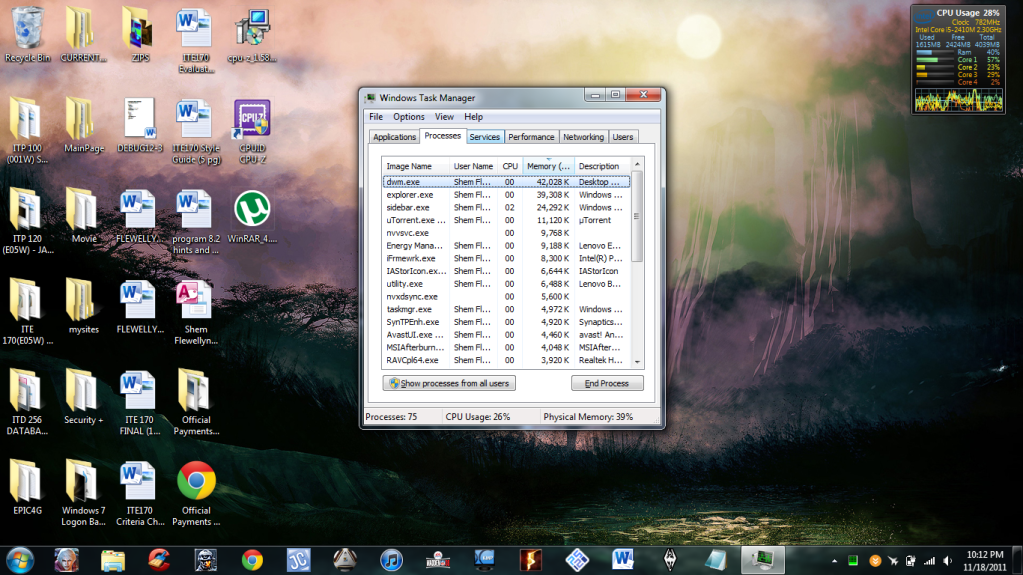Select the WinRAR_4... desktop icon
The width and height of the screenshot is (1023, 575).
[x=252, y=215]
